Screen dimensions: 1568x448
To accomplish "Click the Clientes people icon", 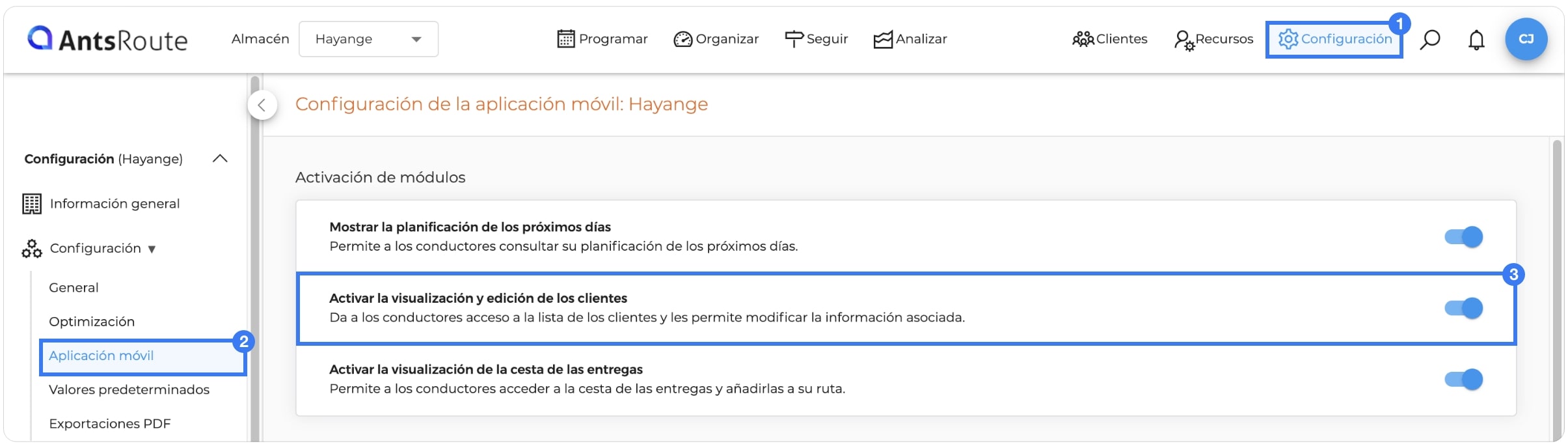I will click(x=1083, y=39).
